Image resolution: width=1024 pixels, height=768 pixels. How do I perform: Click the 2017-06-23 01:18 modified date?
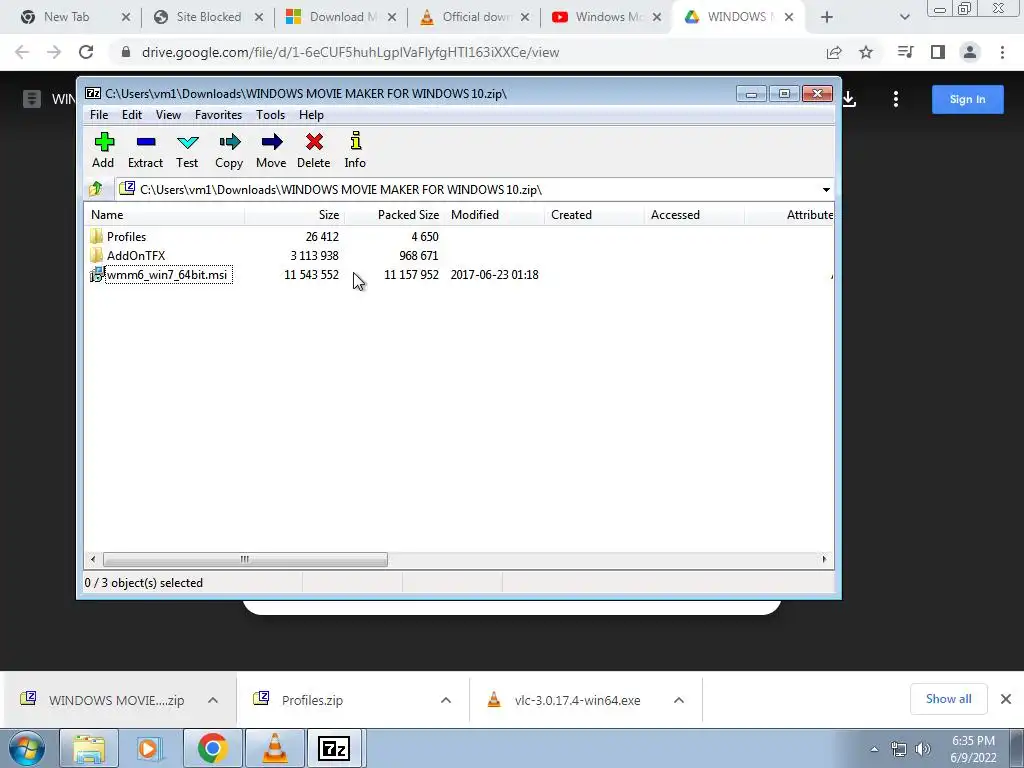pyautogui.click(x=494, y=275)
